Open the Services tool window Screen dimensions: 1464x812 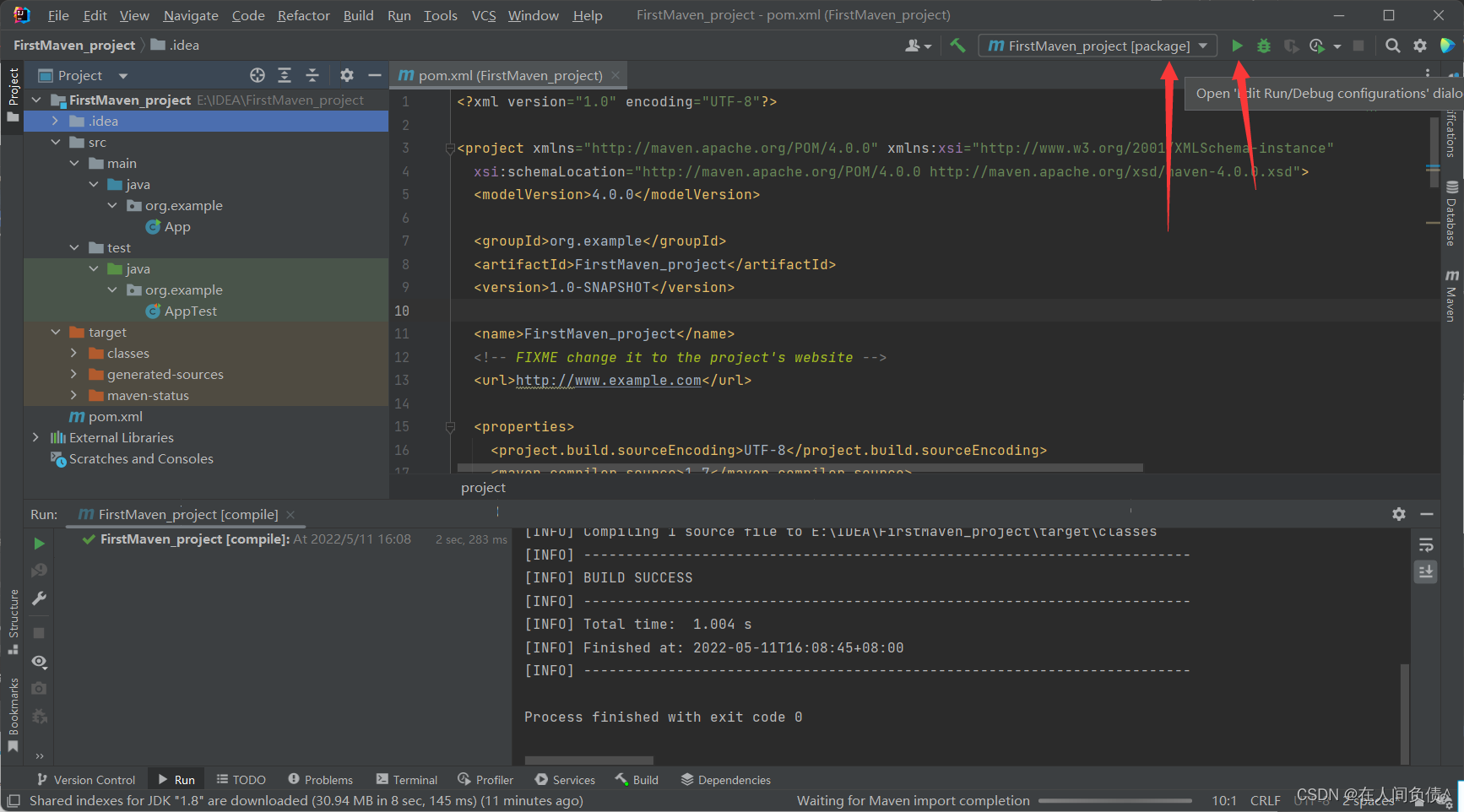[x=565, y=780]
